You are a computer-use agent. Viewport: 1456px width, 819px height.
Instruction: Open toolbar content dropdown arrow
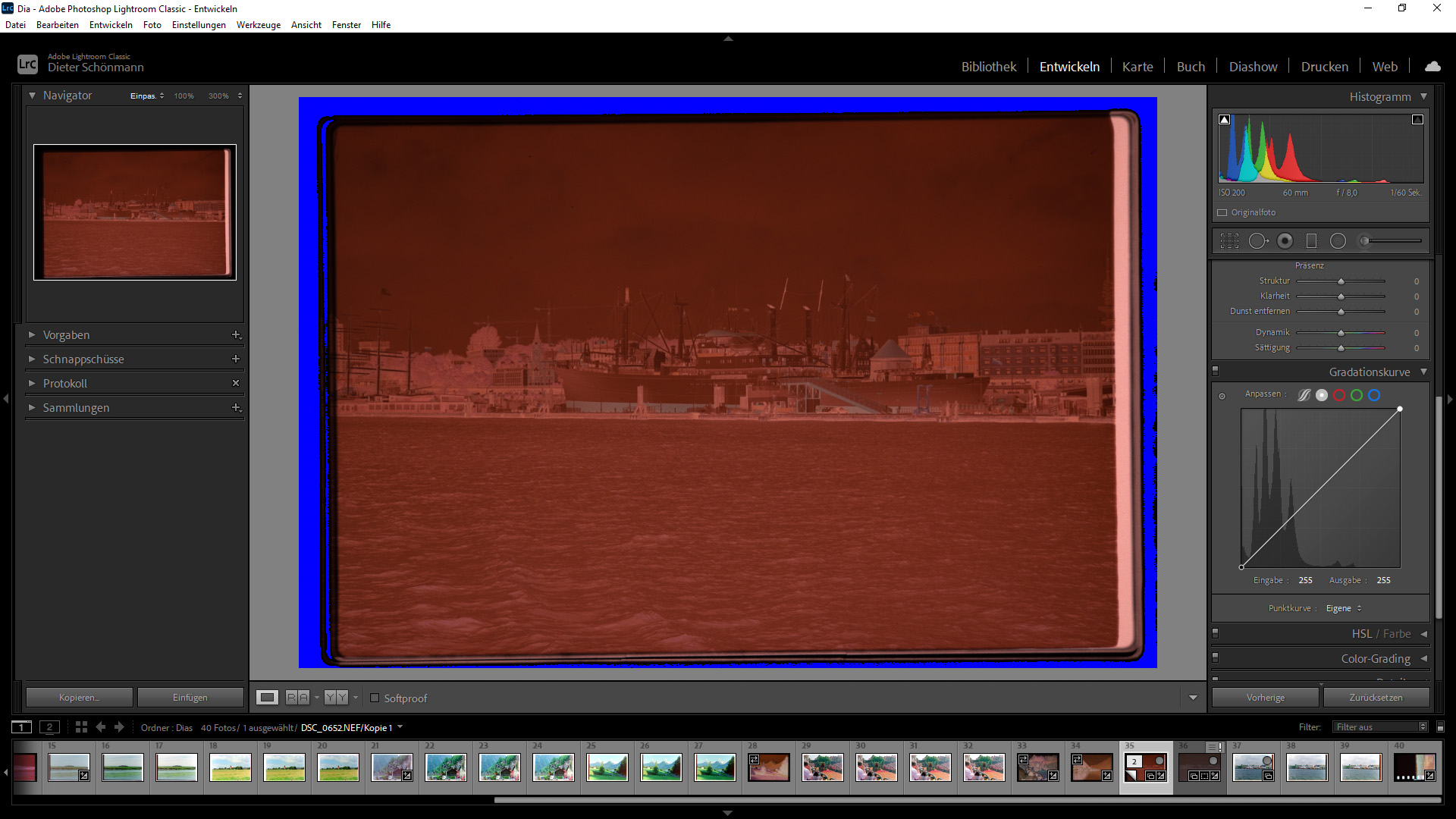(x=1193, y=698)
